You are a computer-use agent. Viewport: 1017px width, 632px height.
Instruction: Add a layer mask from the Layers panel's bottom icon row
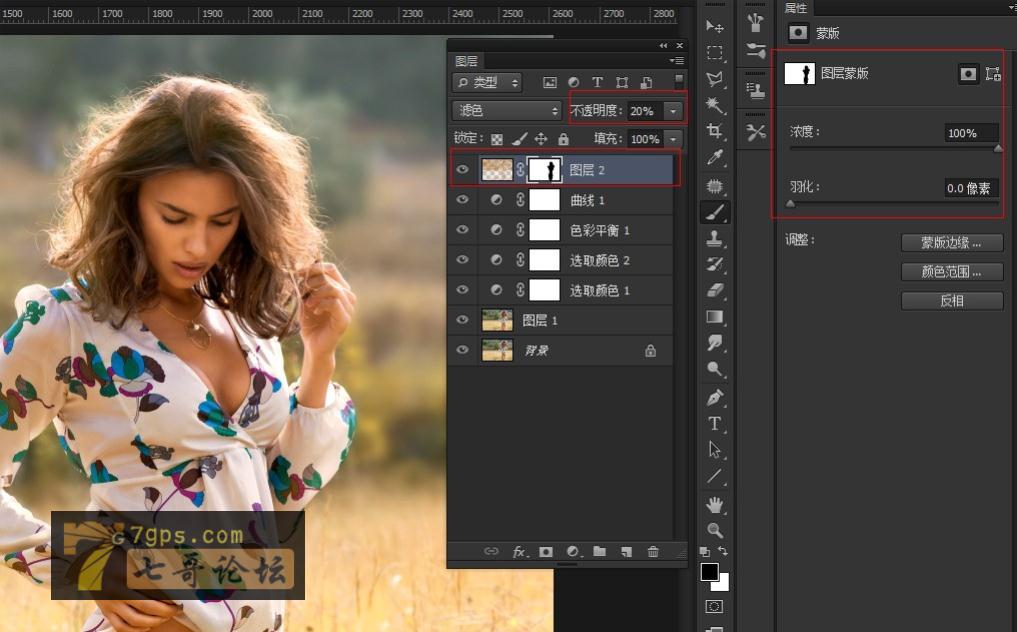point(546,552)
